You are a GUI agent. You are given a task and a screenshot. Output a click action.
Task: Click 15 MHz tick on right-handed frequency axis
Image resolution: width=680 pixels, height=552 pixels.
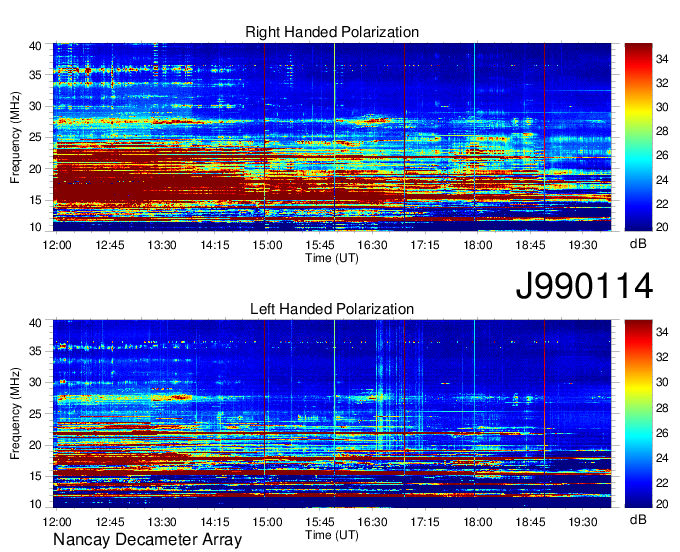point(35,200)
